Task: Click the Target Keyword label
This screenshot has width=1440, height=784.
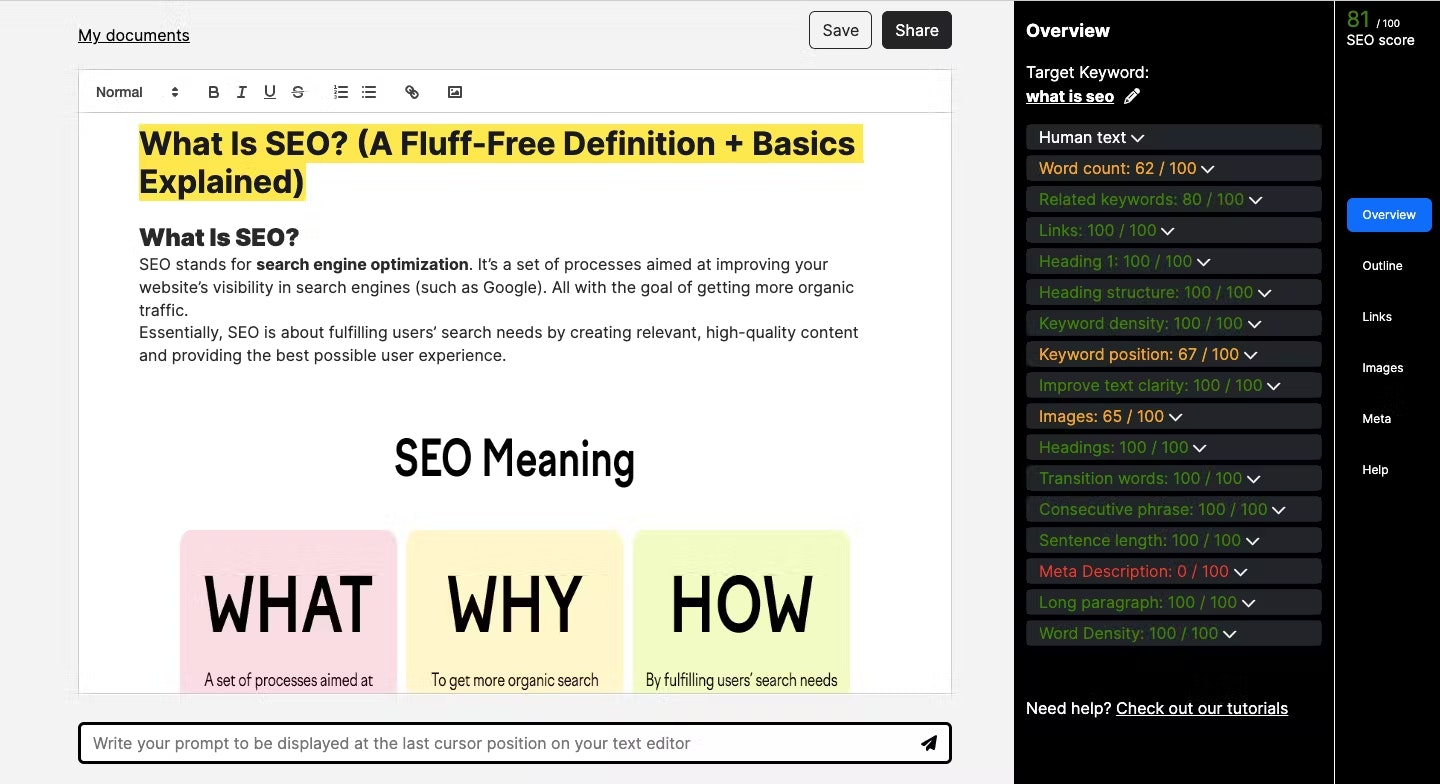Action: (x=1087, y=72)
